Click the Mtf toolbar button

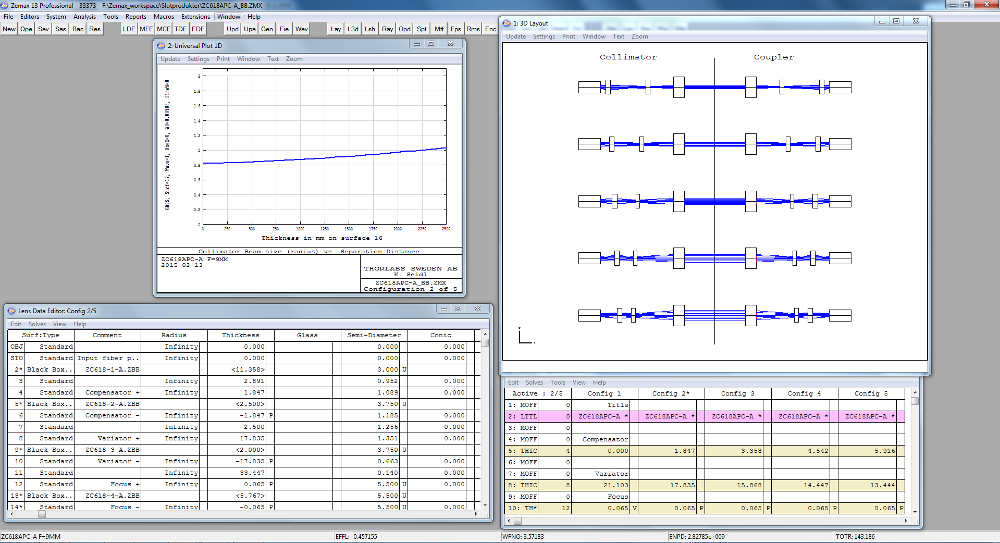click(x=439, y=29)
